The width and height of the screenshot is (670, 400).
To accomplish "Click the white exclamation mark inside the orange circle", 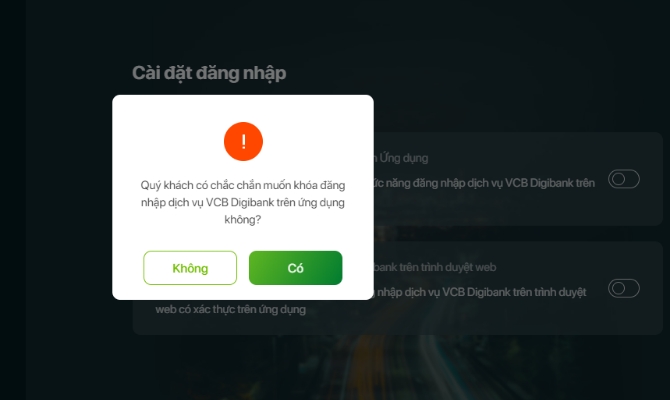I will pos(244,141).
